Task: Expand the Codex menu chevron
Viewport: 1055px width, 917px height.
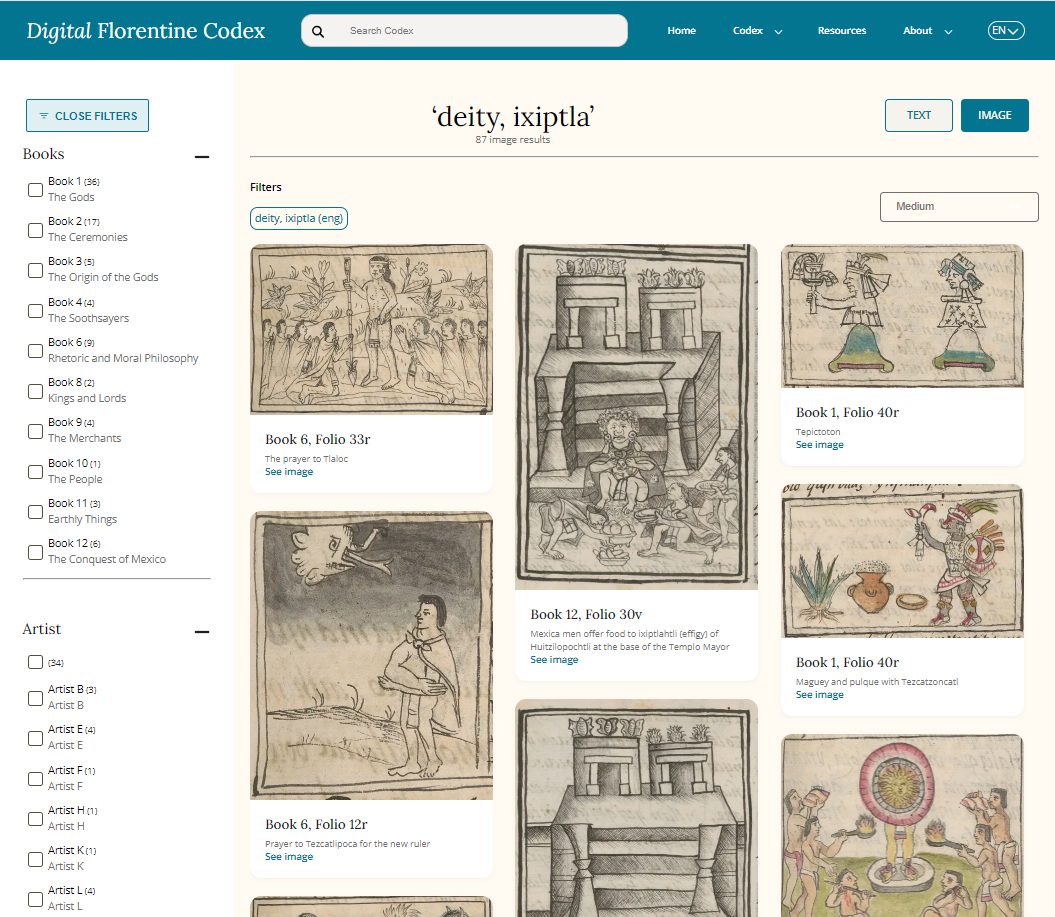Action: (778, 32)
